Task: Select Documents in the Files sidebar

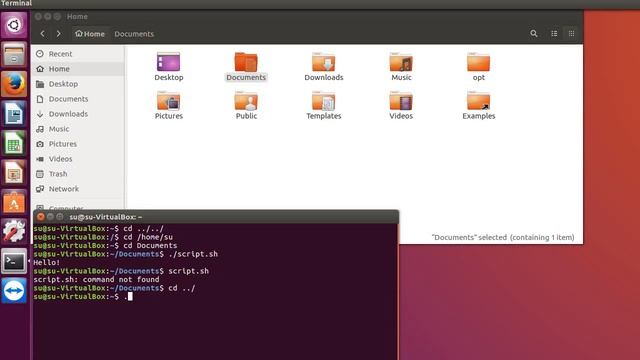Action: click(78, 99)
